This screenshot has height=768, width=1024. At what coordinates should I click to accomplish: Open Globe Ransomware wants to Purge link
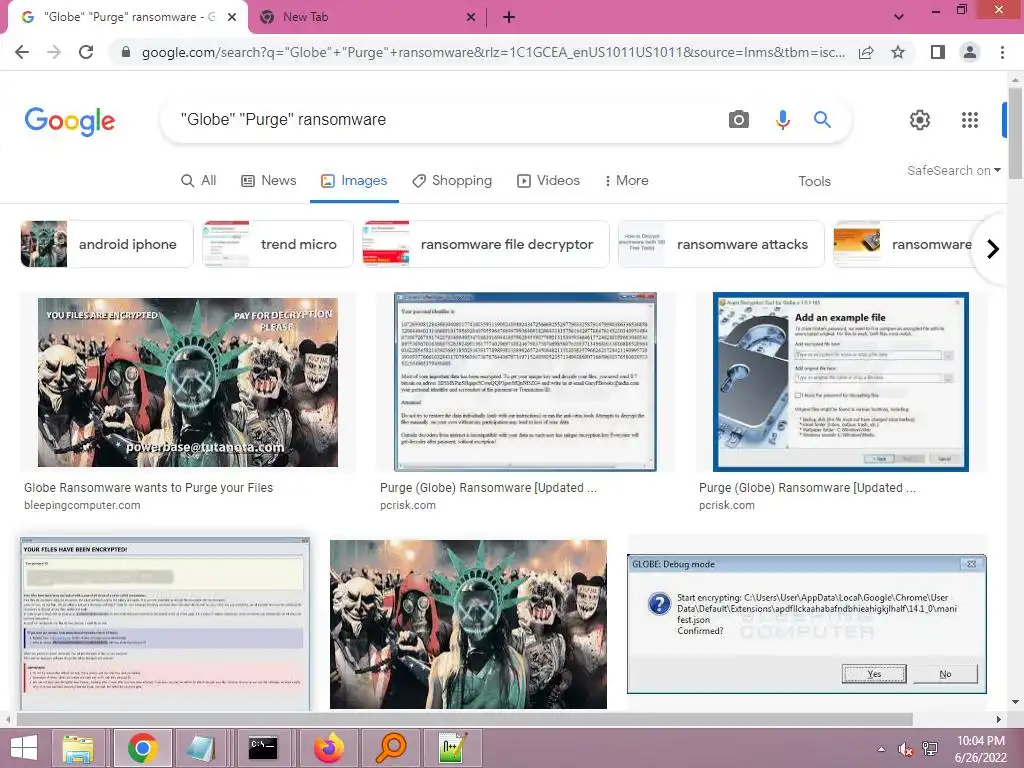(x=148, y=488)
